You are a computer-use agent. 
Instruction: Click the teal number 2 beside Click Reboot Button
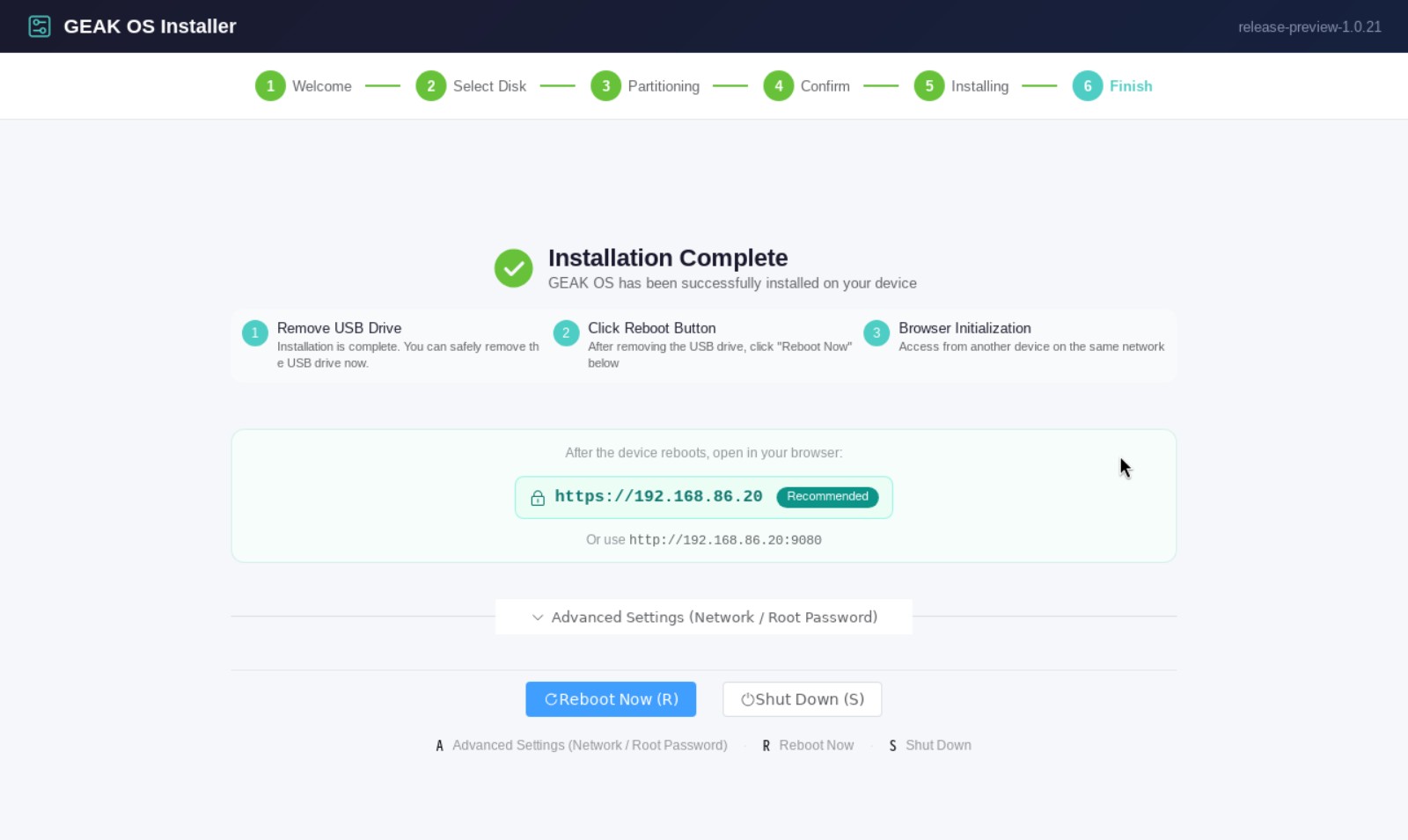click(566, 333)
